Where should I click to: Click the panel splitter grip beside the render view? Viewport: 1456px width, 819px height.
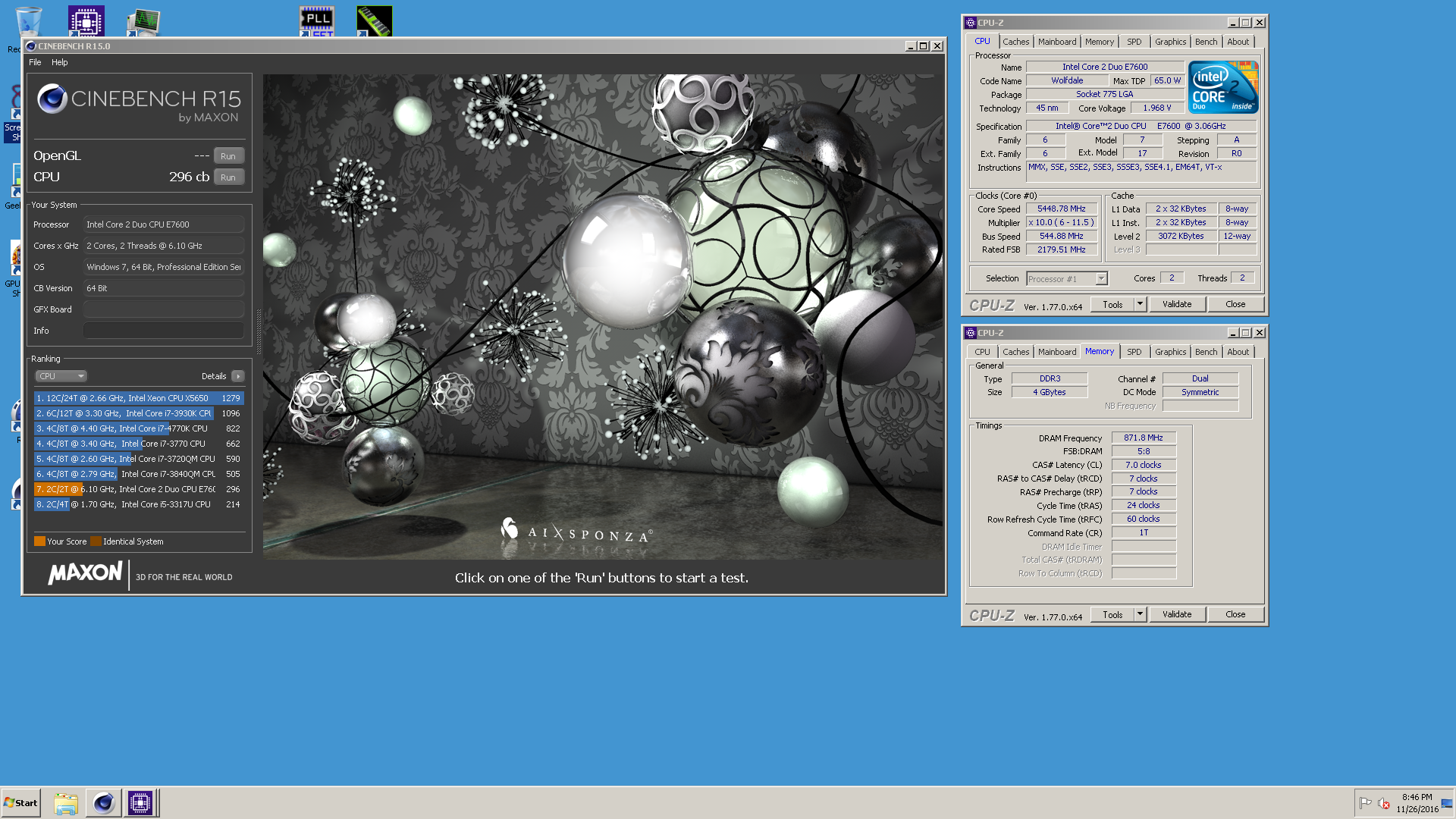pyautogui.click(x=259, y=331)
